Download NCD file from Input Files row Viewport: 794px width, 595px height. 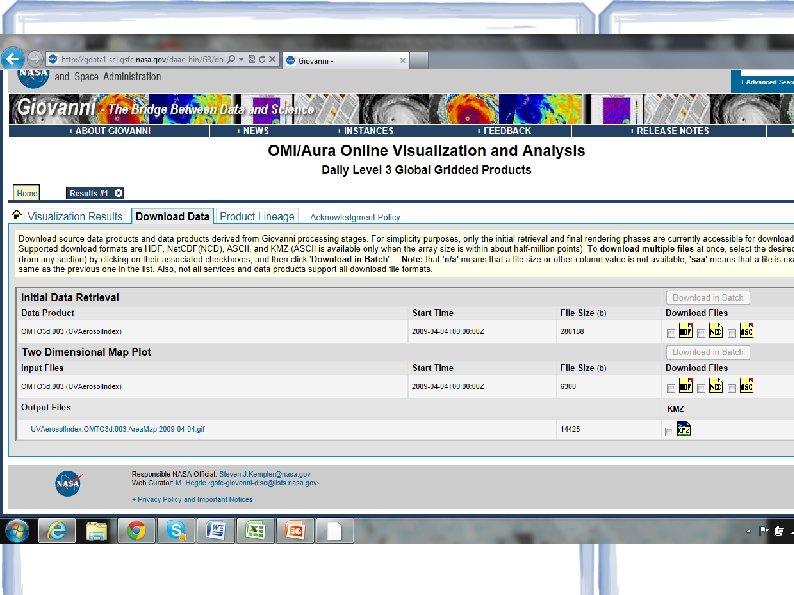(716, 386)
